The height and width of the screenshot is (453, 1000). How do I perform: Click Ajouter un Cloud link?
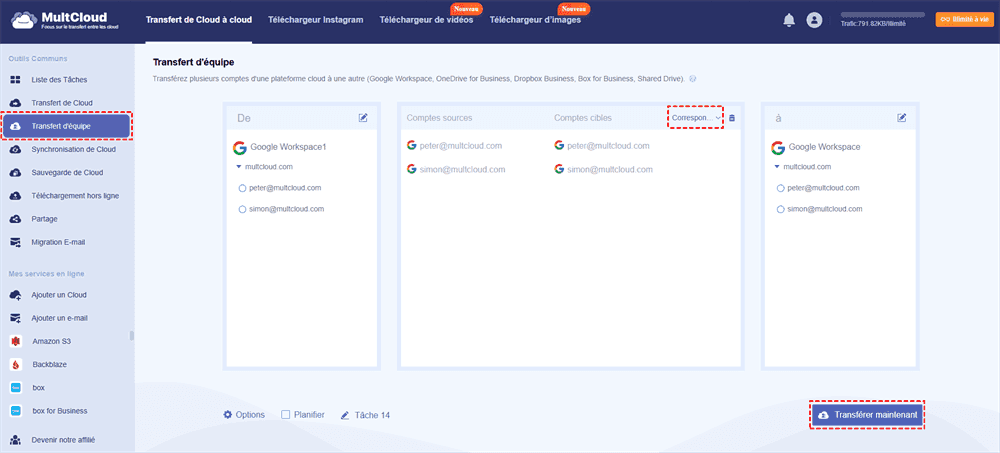[59, 295]
